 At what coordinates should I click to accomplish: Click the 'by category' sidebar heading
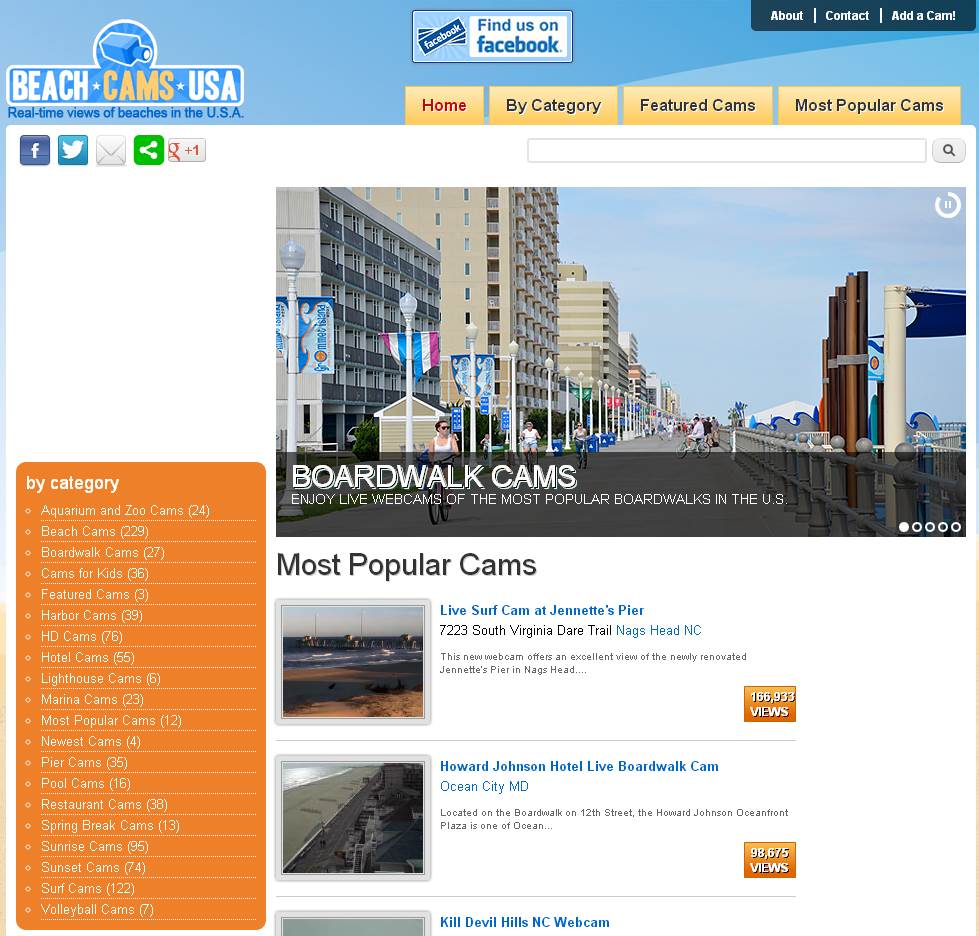72,483
